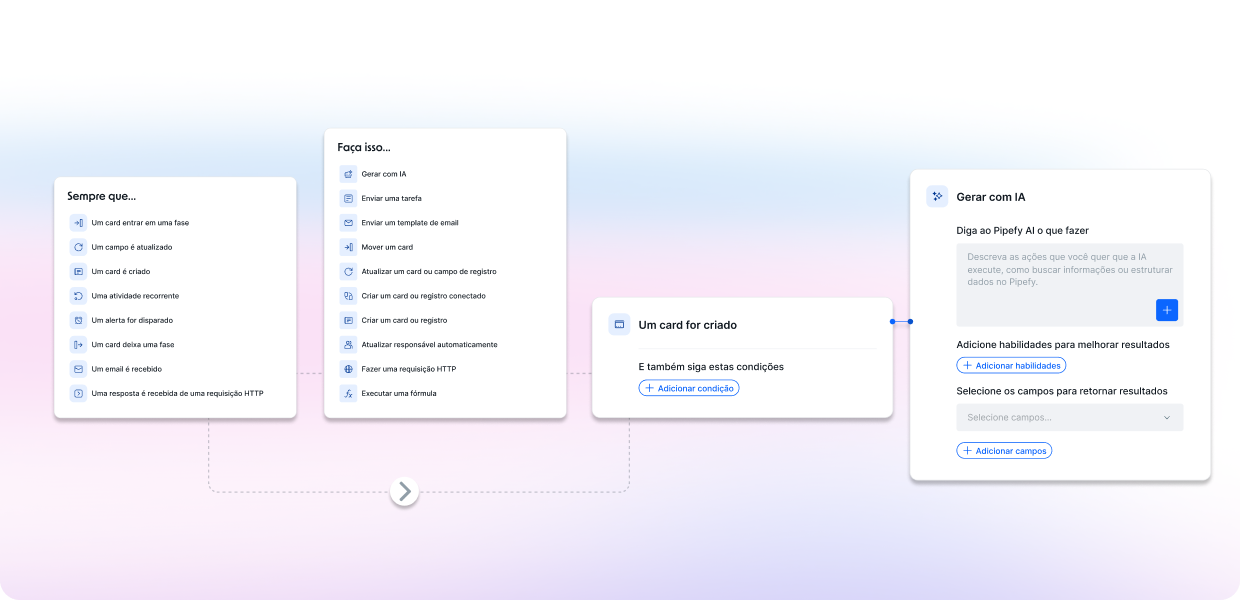This screenshot has height=600, width=1240.
Task: Expand dropdown arrow in the fields selector
Action: (x=1166, y=418)
